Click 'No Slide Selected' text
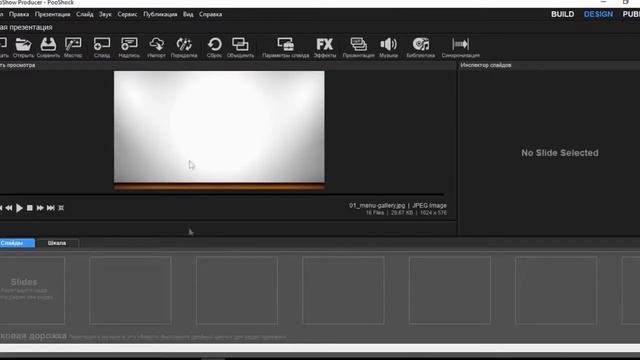This screenshot has width=640, height=360. (560, 153)
